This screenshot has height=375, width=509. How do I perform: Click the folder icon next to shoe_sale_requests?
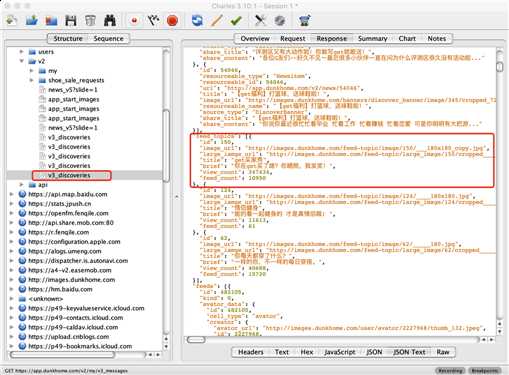(42, 80)
